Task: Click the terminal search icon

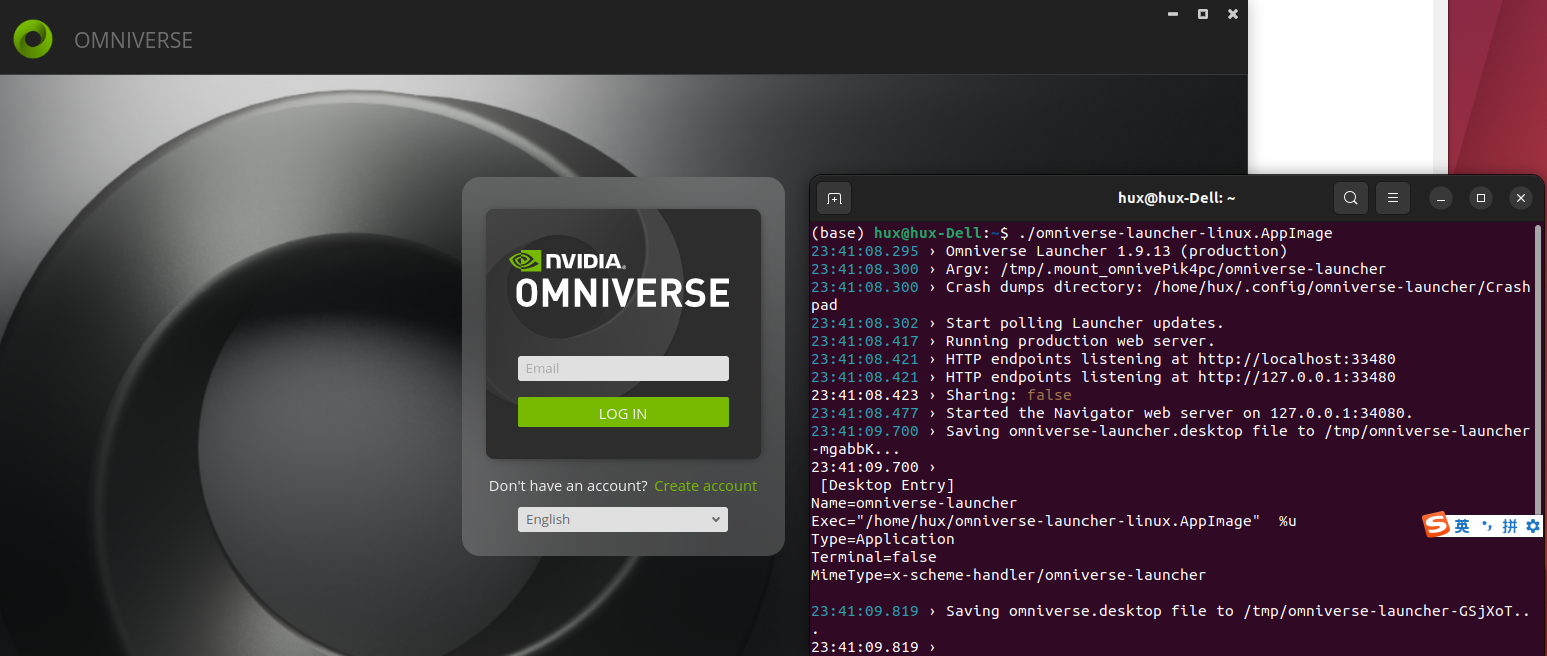Action: click(1350, 198)
